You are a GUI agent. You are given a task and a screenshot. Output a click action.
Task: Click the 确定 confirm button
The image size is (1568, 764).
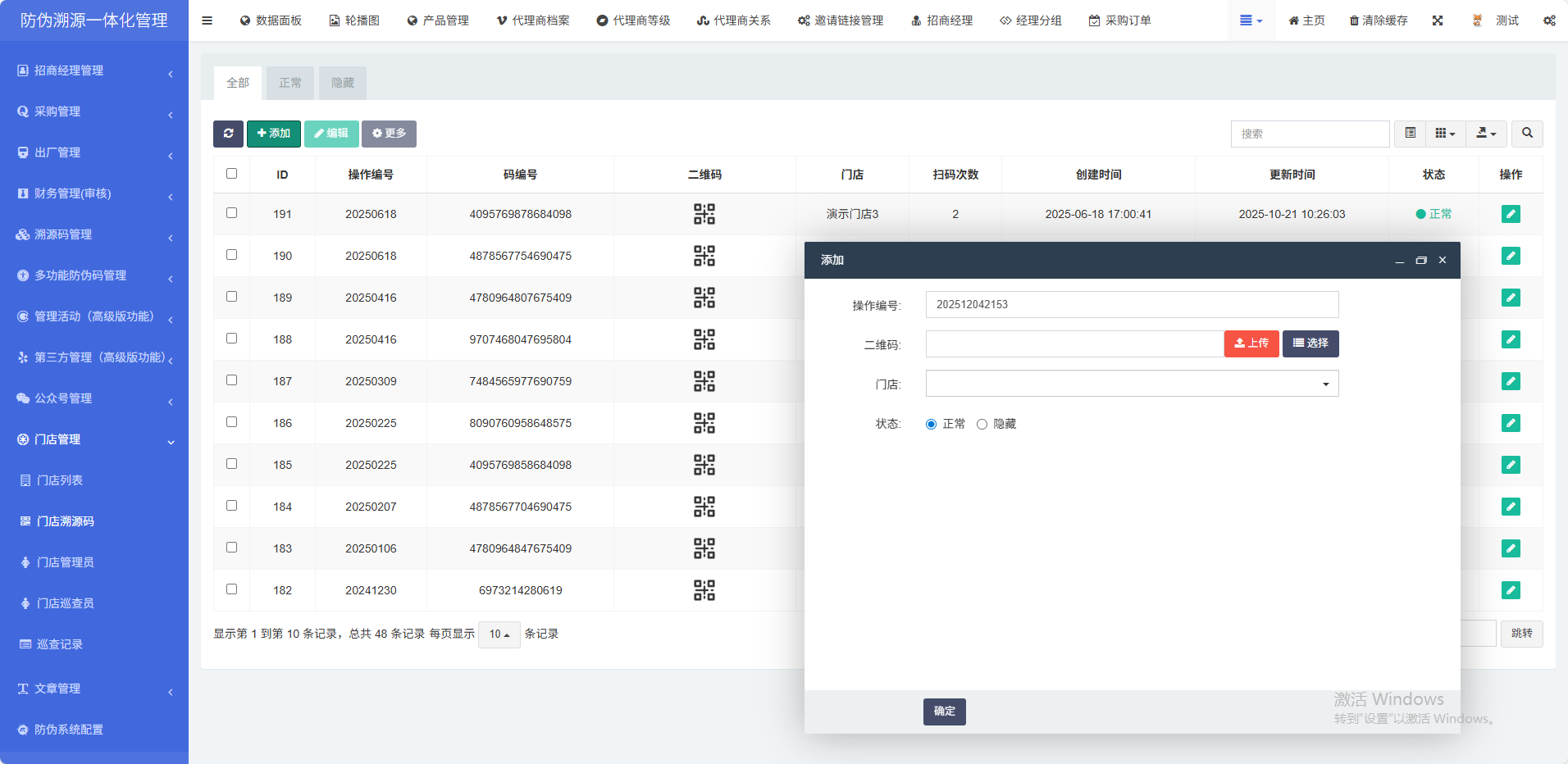pos(944,712)
